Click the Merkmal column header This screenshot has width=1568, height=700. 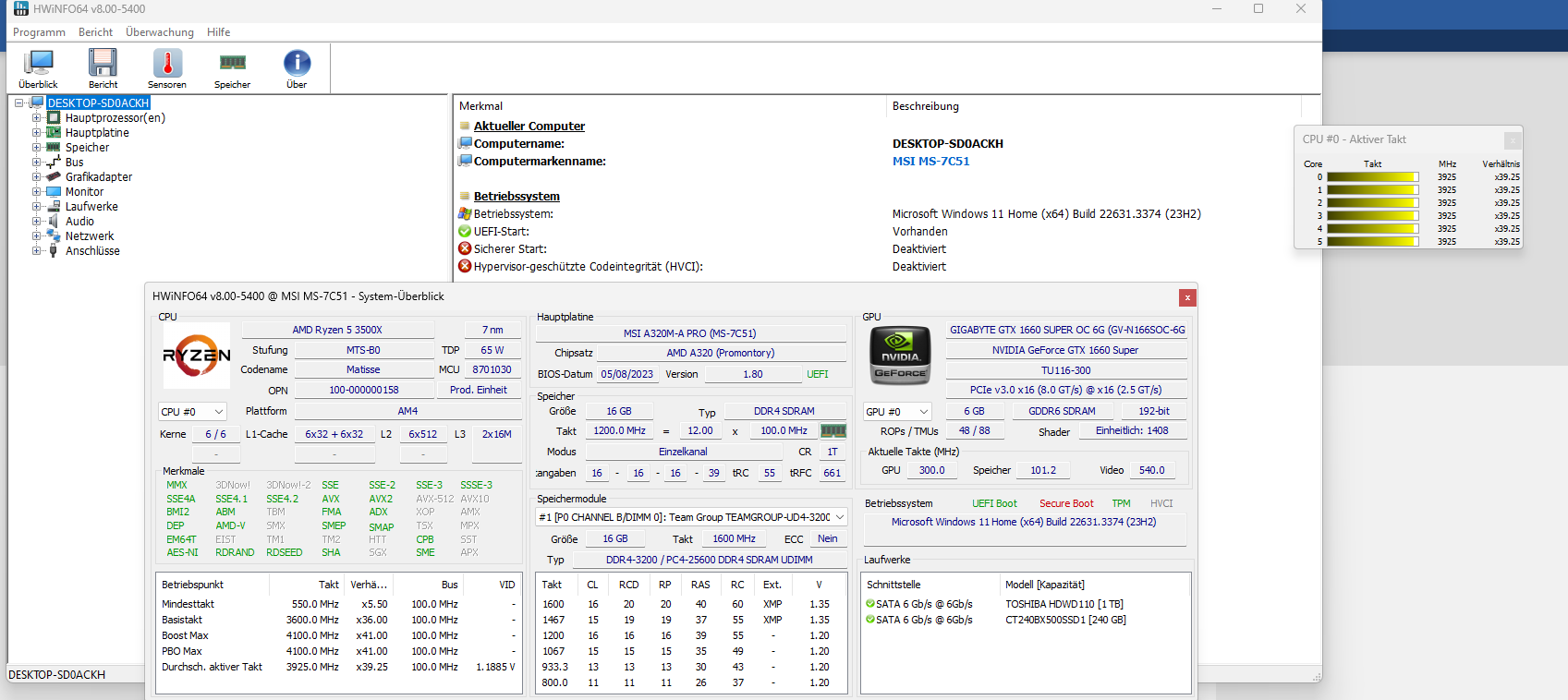coord(670,106)
